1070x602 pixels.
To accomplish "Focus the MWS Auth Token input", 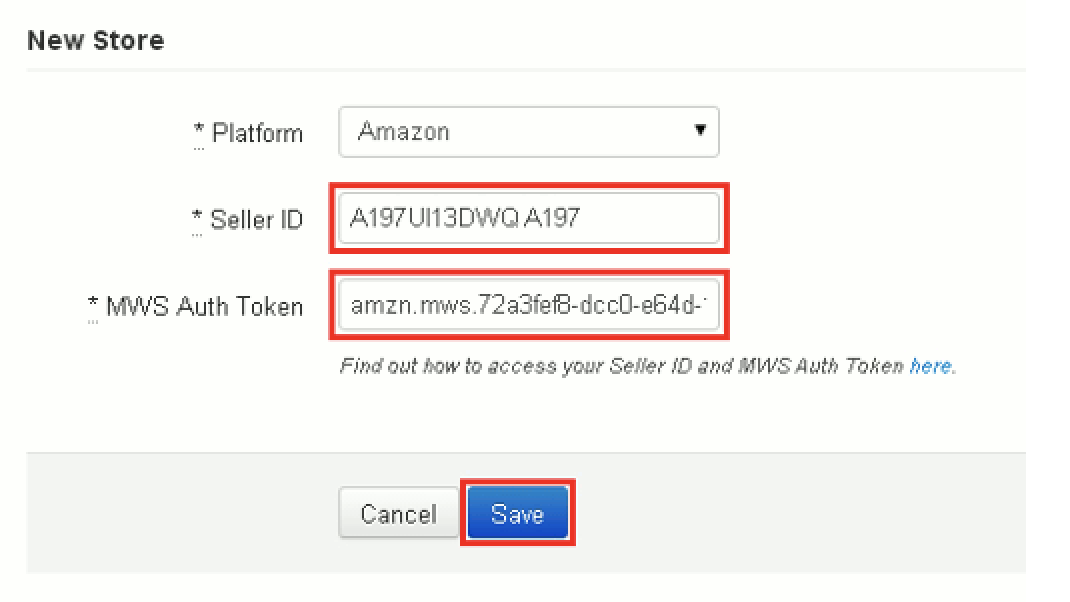I will pos(528,305).
